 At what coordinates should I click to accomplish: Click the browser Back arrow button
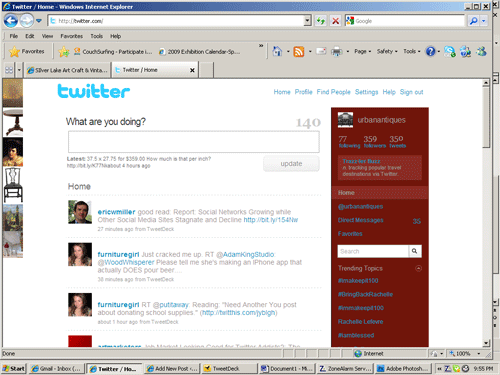(x=11, y=21)
